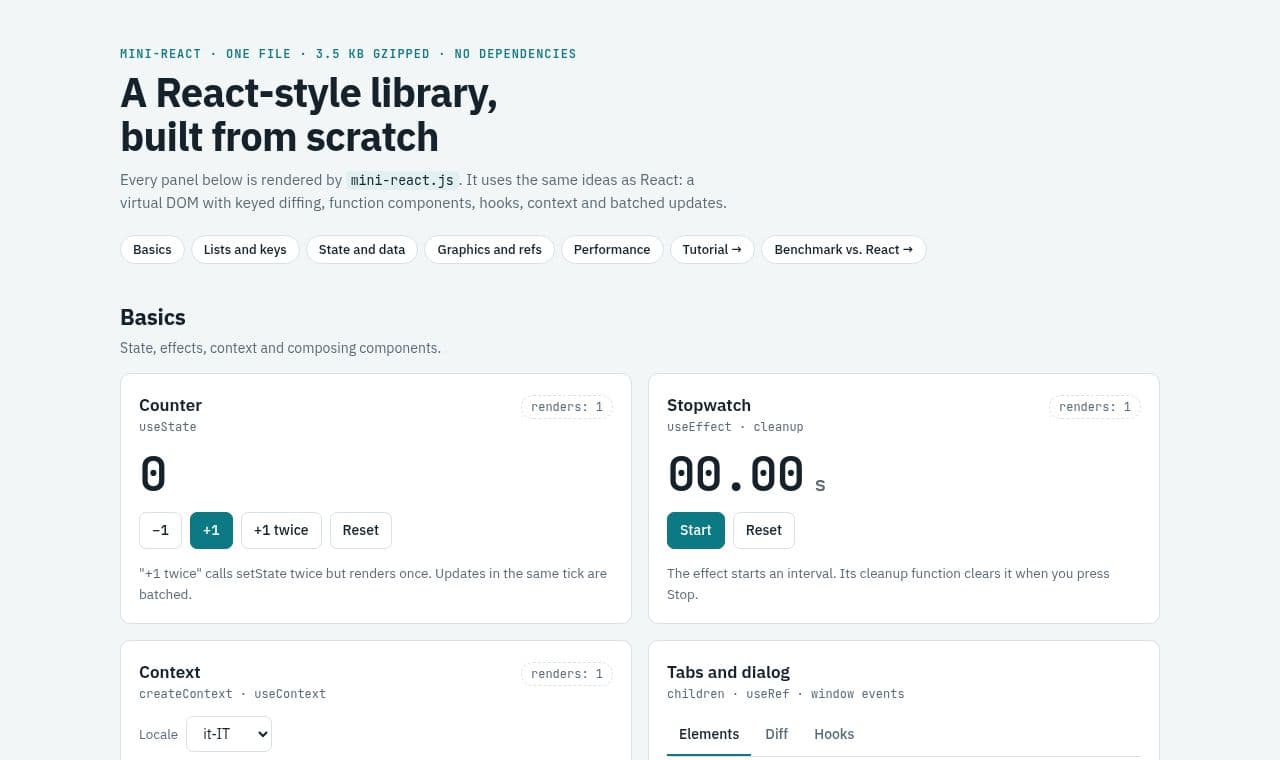
Task: Open Benchmark vs. React page
Action: coord(844,249)
